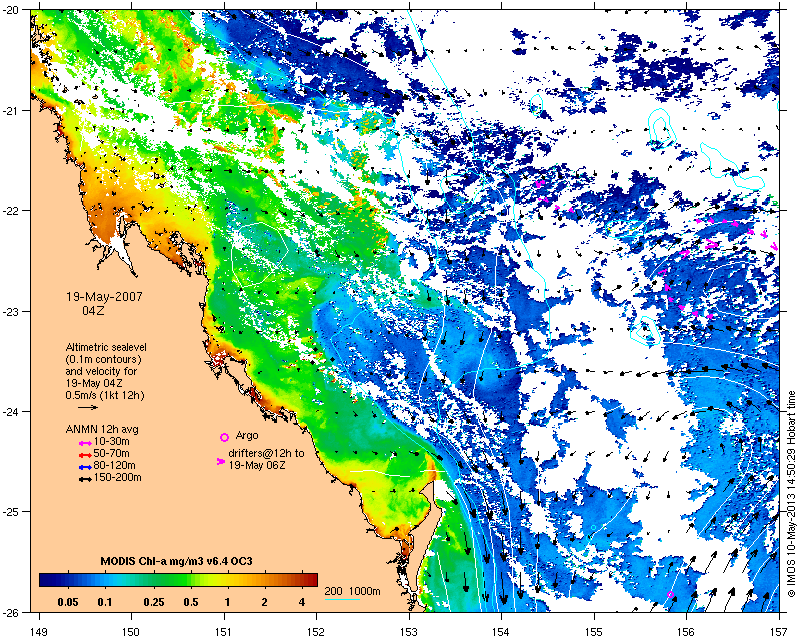Click the 'and velocity for' text line
Image resolution: width=800 pixels, height=640 pixels.
pos(101,371)
